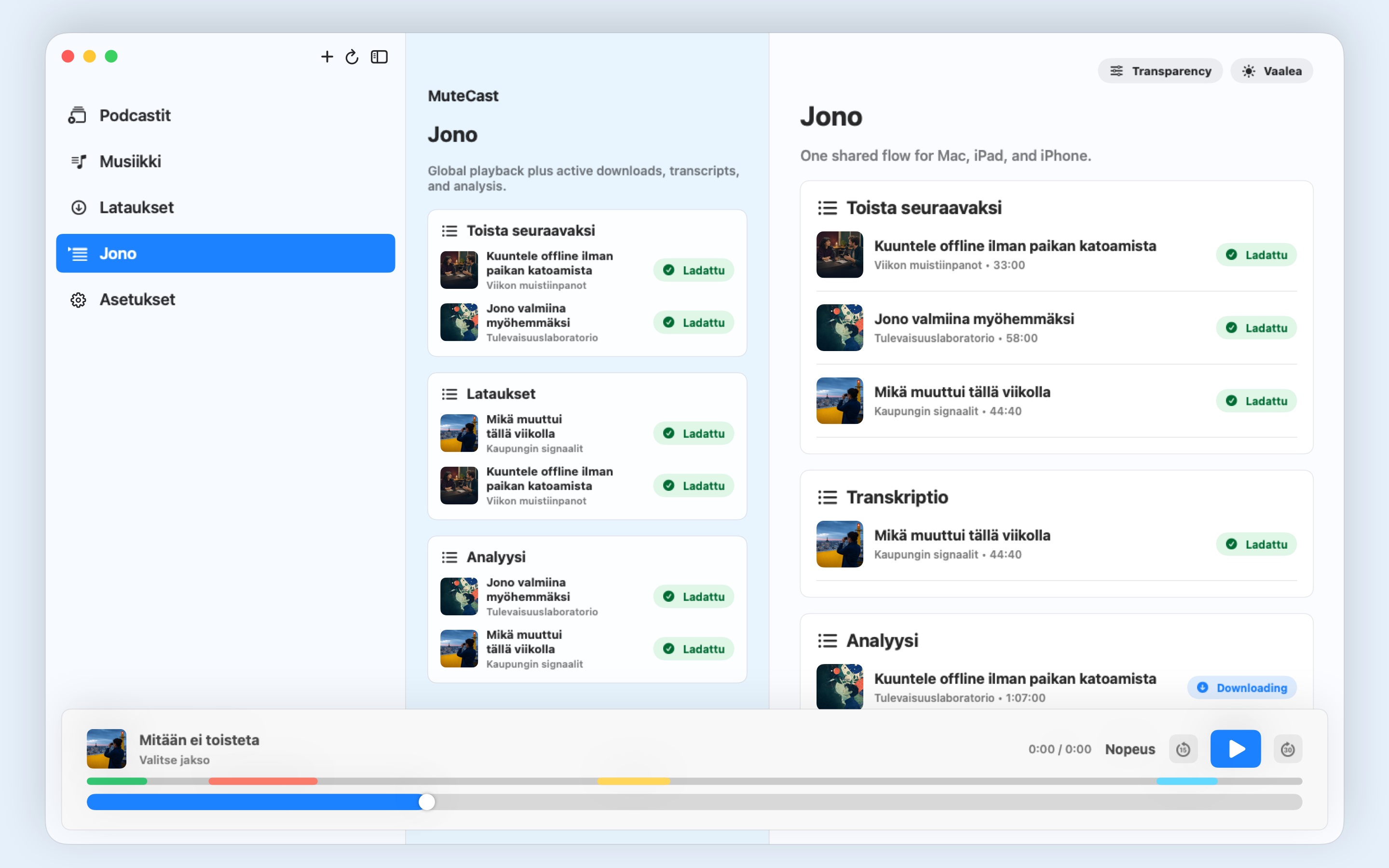
Task: Click the refresh icon in sidebar toolbar
Action: pyautogui.click(x=352, y=56)
